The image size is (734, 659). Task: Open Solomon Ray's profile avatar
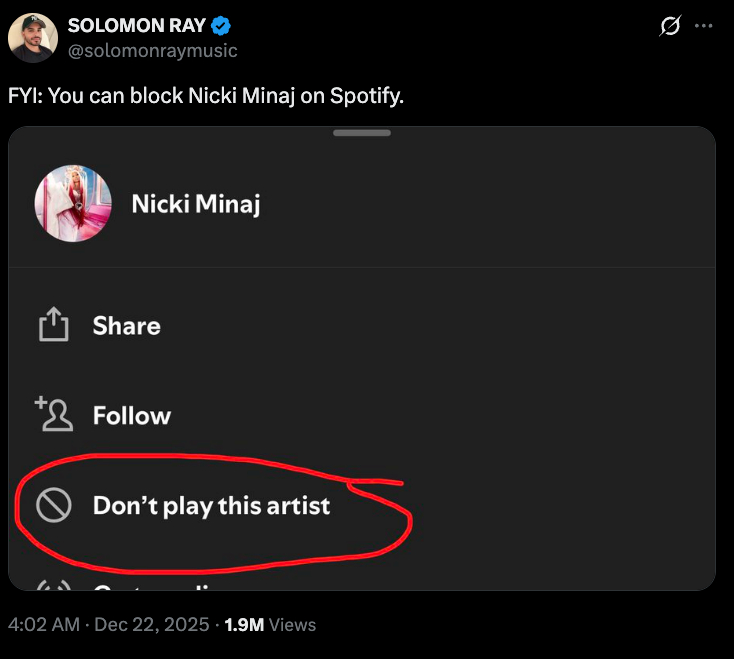(x=33, y=38)
